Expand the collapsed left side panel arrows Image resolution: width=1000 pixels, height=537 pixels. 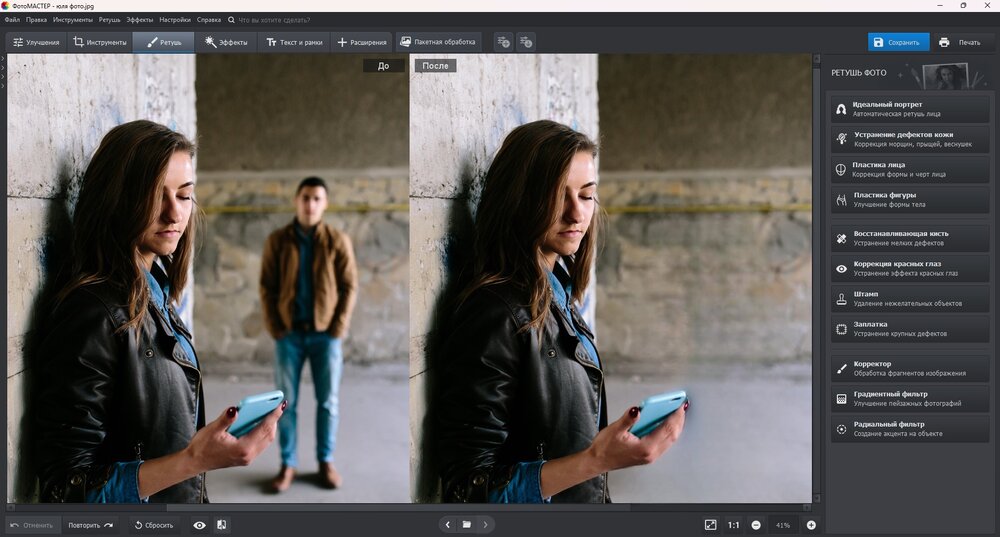(x=3, y=65)
